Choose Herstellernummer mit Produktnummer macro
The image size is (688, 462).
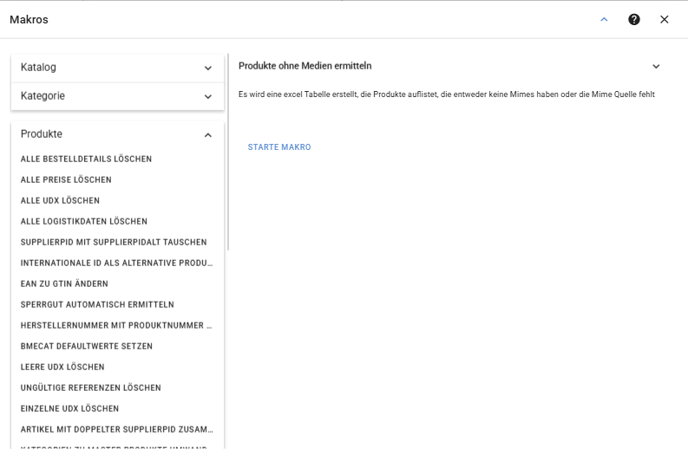click(x=116, y=325)
